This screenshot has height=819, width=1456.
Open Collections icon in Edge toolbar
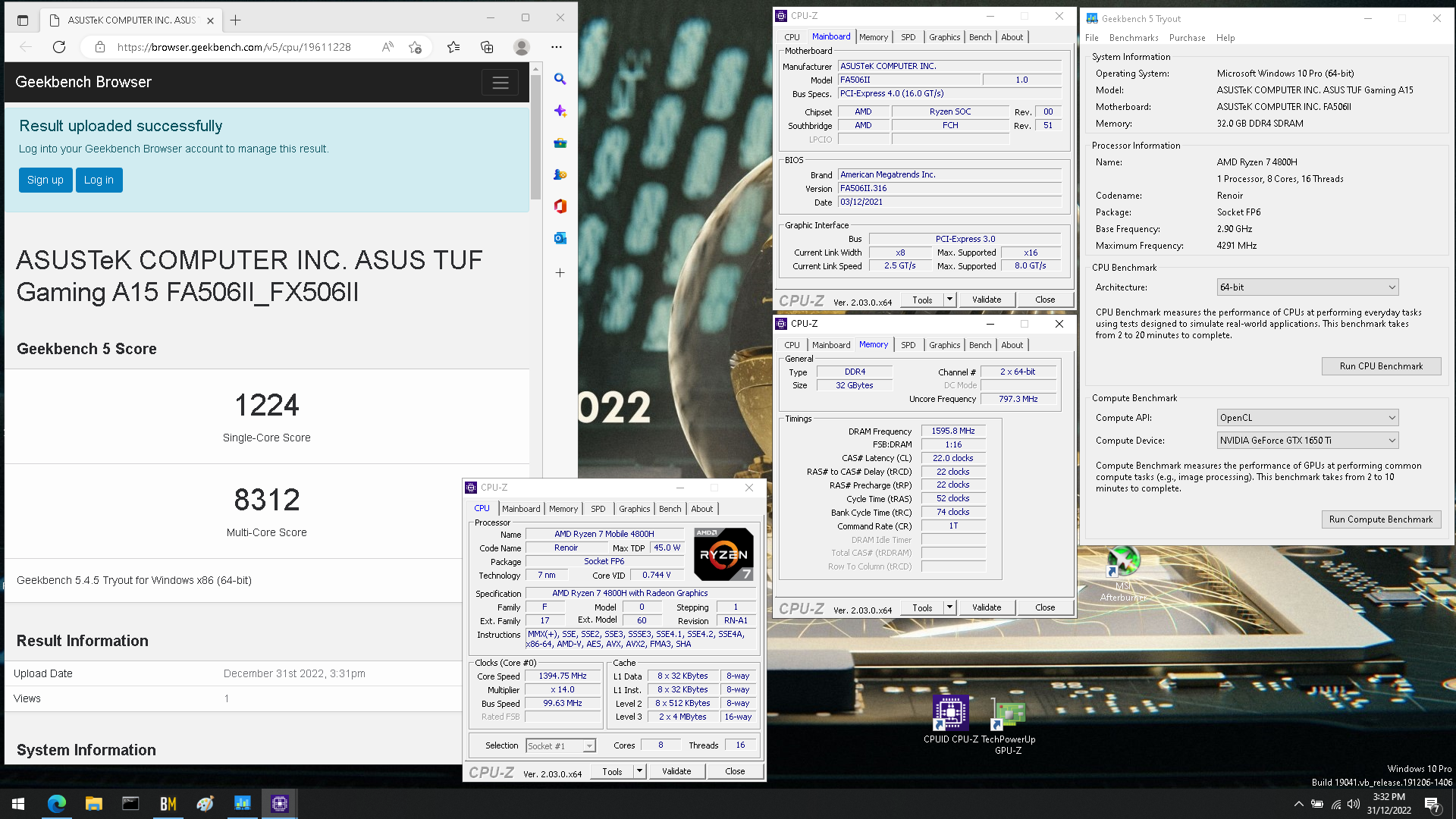[x=487, y=47]
